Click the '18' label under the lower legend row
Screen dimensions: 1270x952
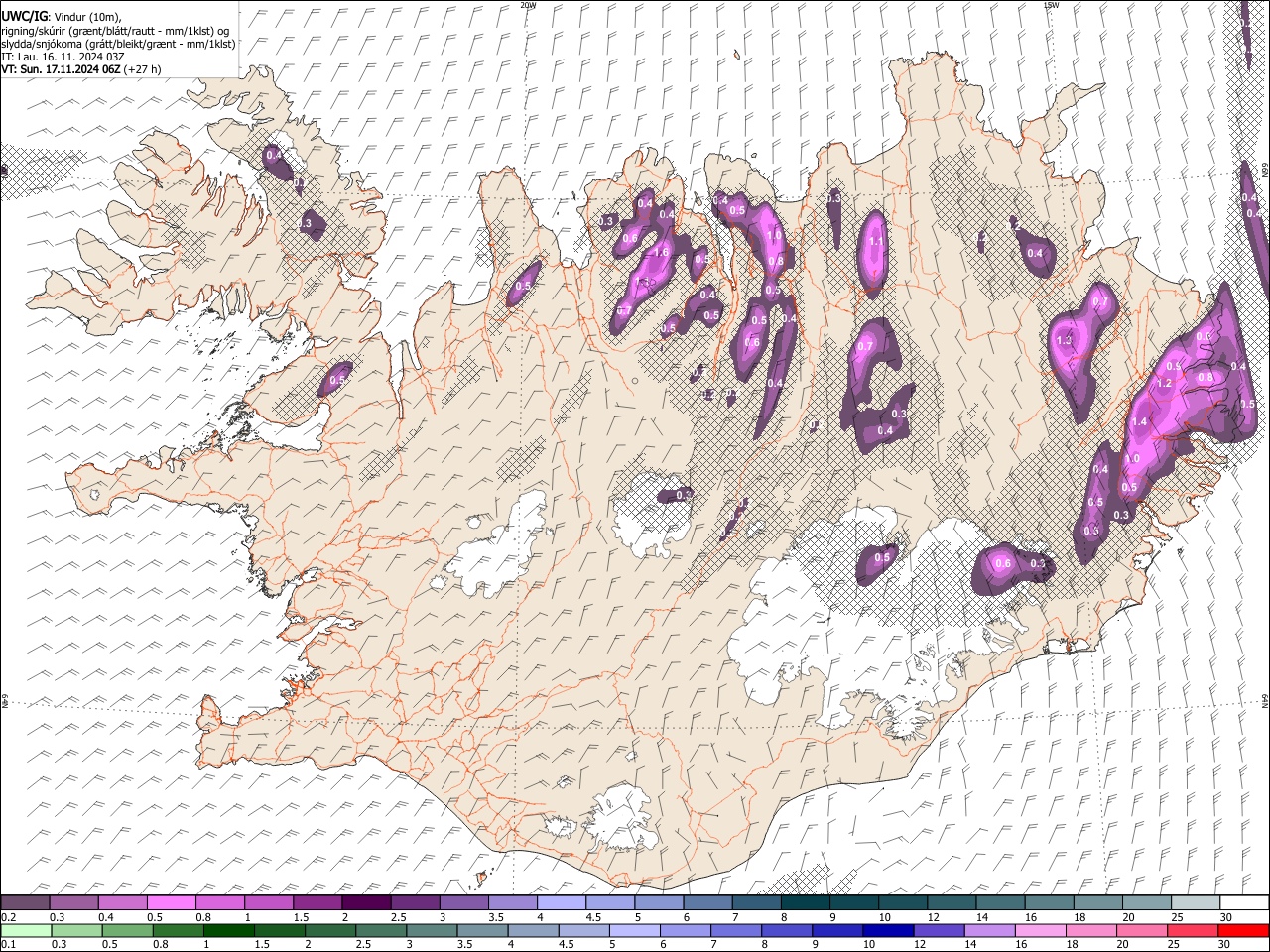[x=1072, y=945]
